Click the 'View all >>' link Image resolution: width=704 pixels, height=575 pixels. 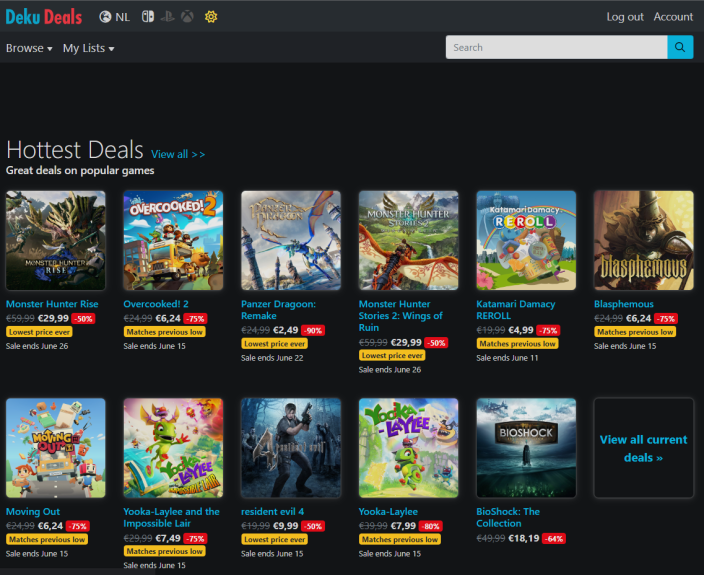[178, 154]
